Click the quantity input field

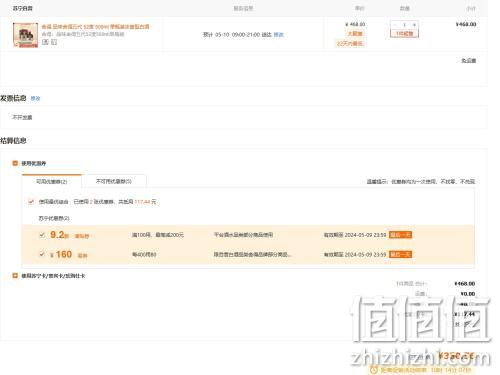coord(404,25)
